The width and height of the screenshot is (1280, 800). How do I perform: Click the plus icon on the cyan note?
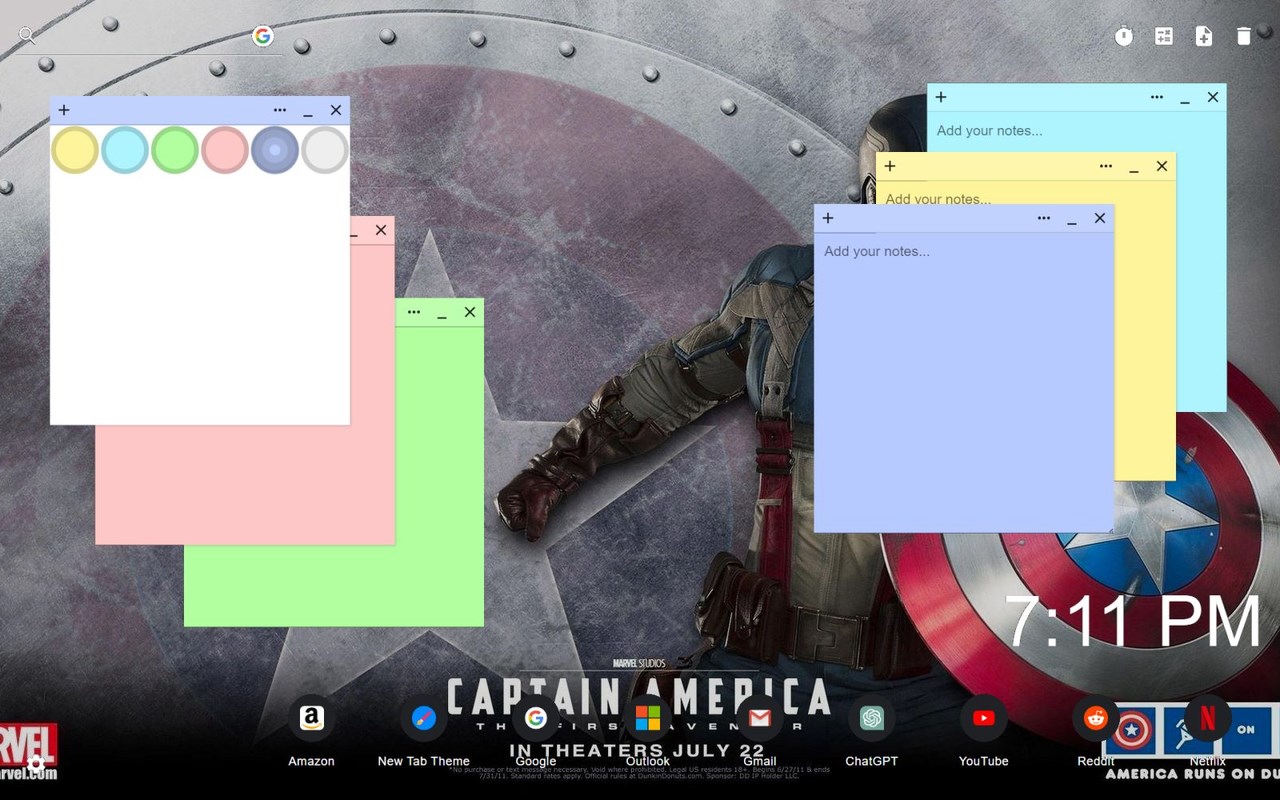tap(941, 97)
